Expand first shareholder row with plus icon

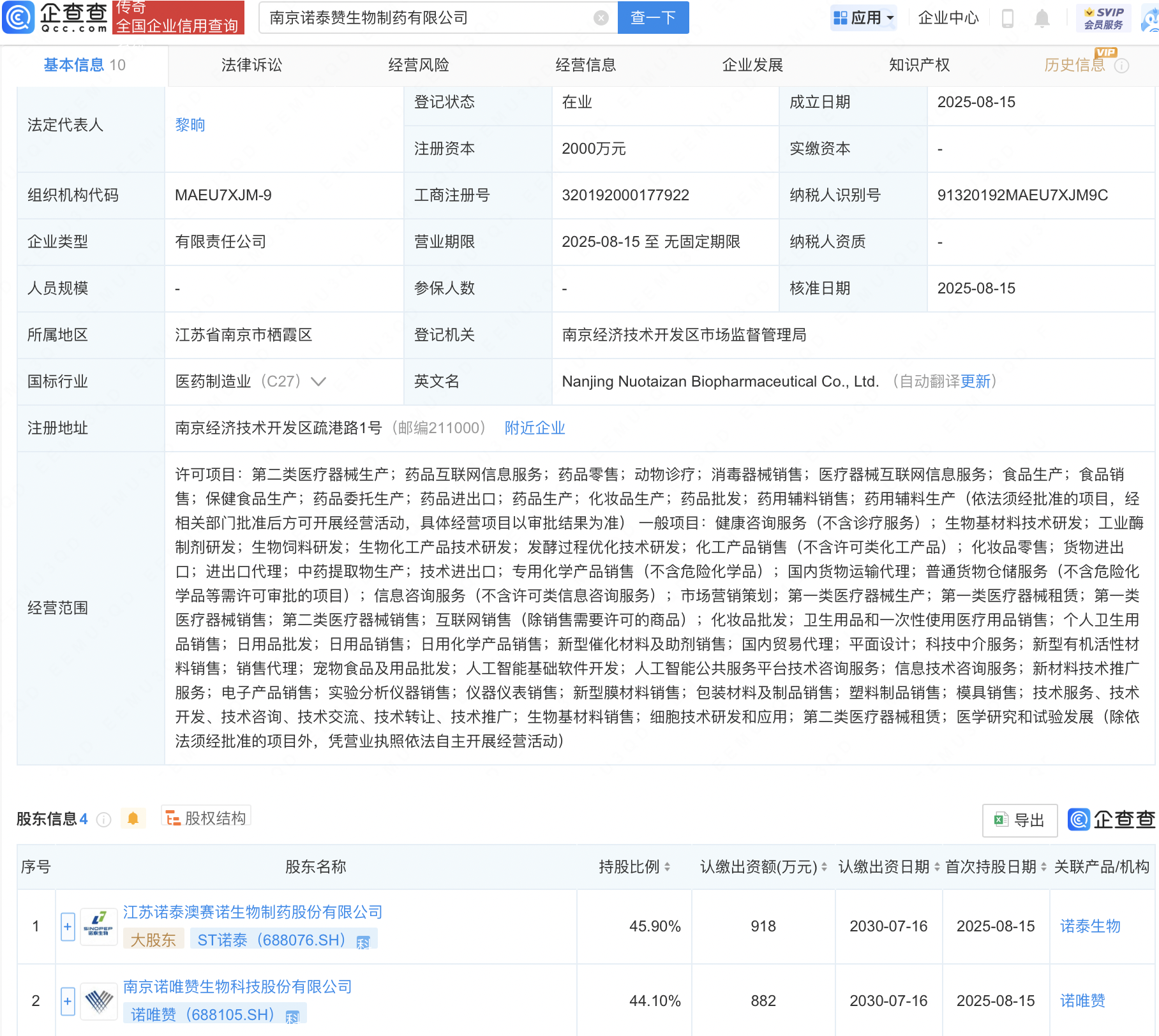coord(67,926)
